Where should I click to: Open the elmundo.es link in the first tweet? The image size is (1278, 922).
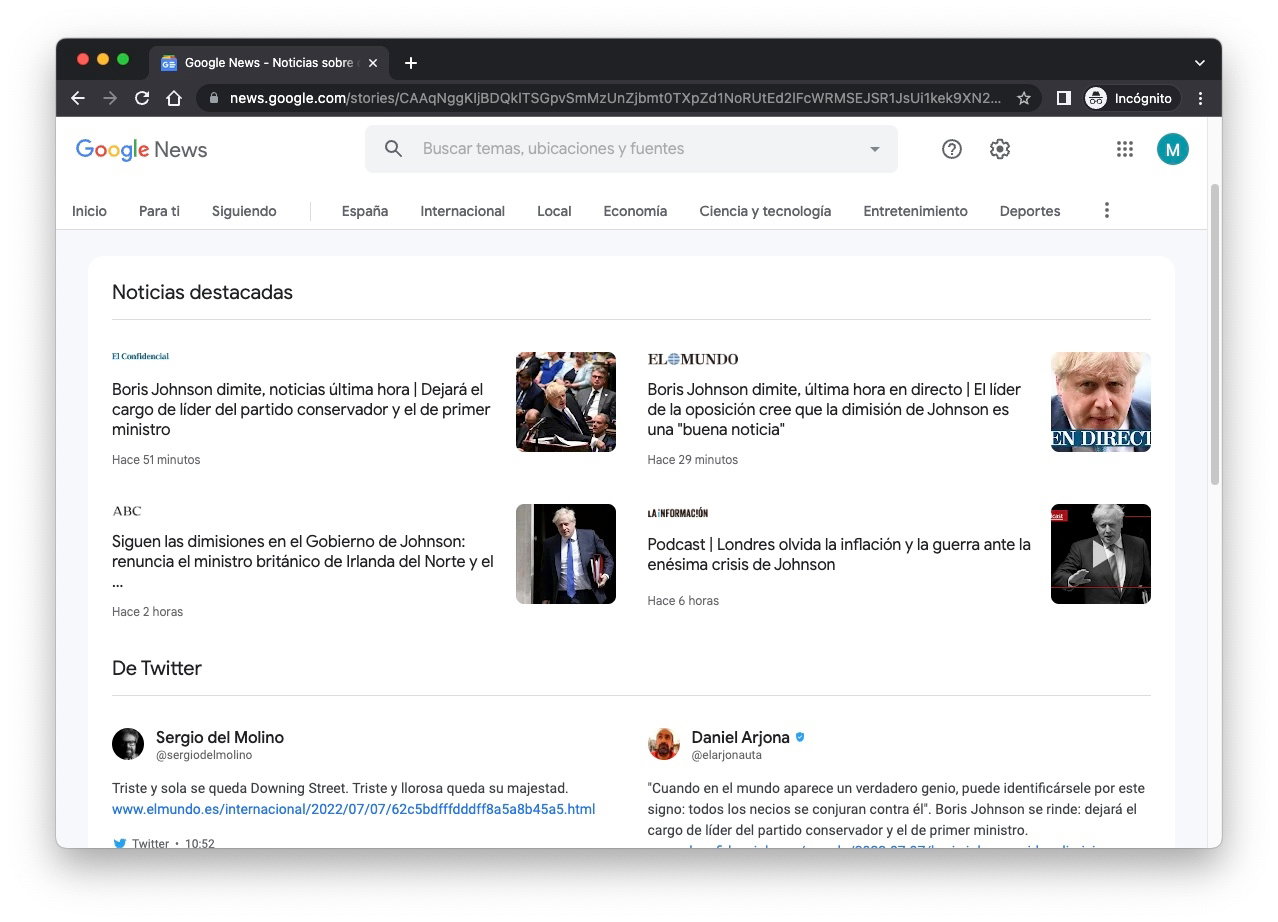pyautogui.click(x=352, y=809)
